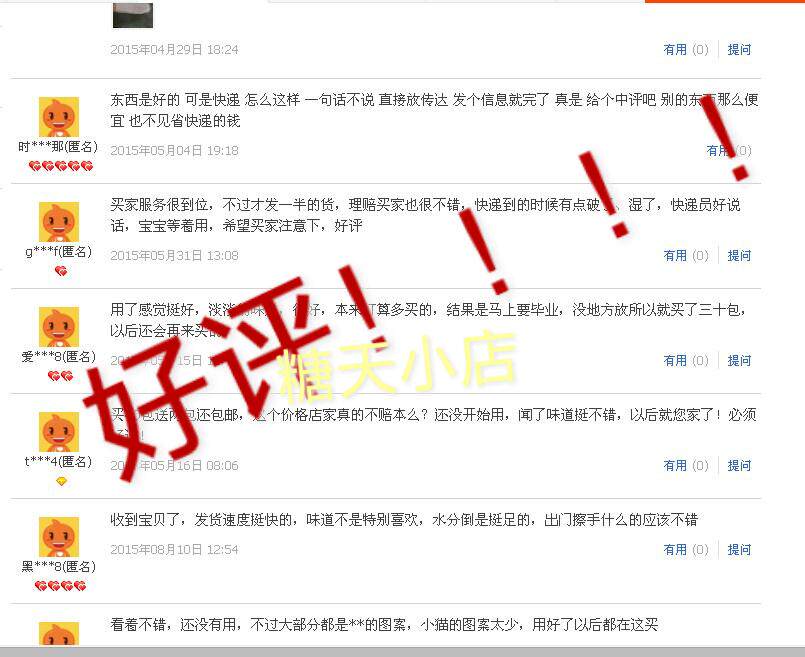Click the avatar of reviewer 爱***8
The width and height of the screenshot is (805, 657).
(59, 327)
